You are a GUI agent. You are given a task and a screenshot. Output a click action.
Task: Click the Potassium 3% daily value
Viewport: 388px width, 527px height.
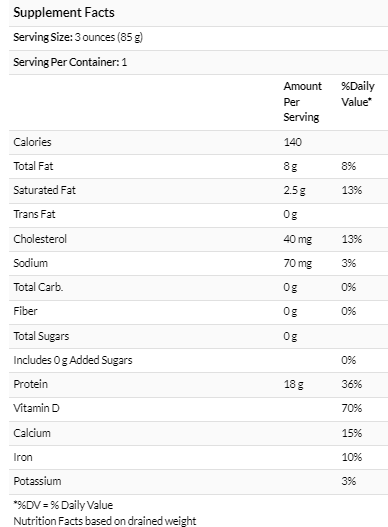349,481
